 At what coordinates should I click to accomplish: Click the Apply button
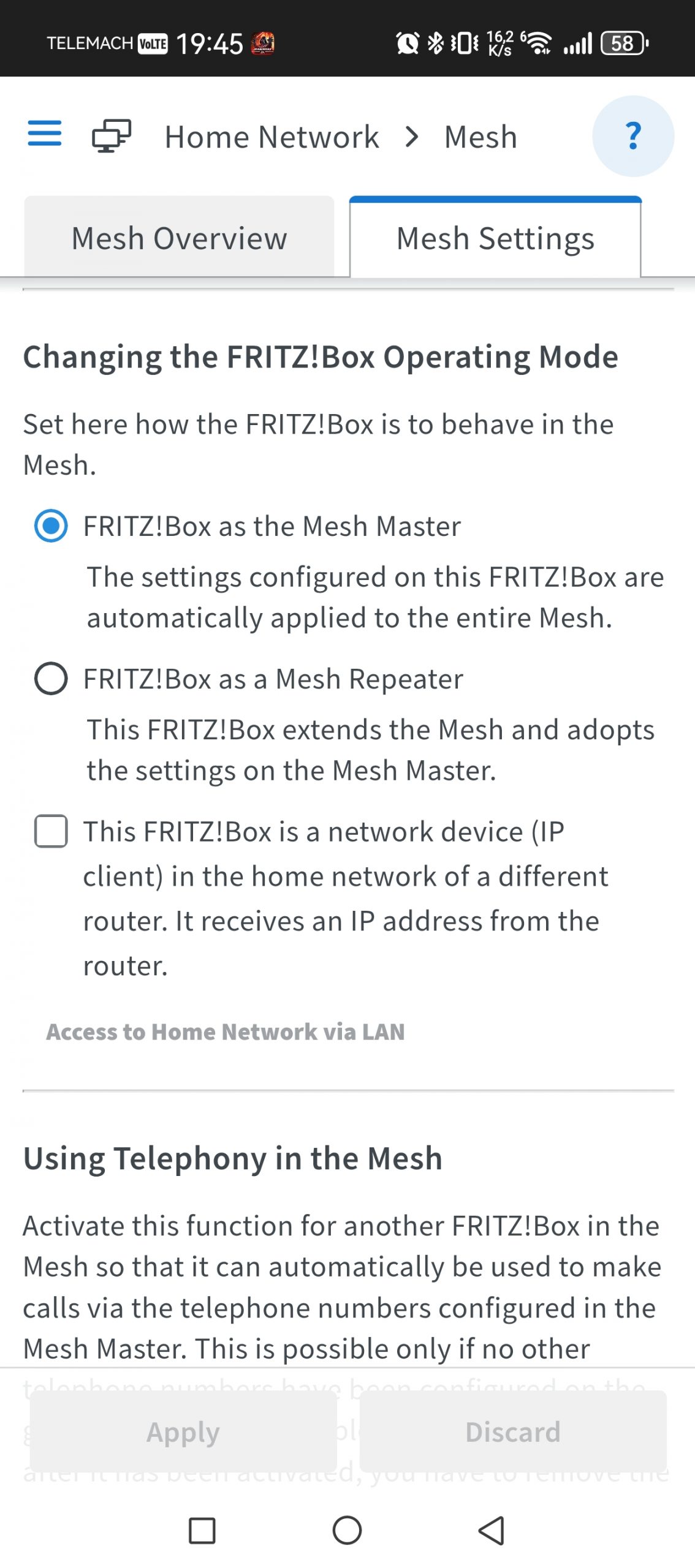tap(183, 1431)
